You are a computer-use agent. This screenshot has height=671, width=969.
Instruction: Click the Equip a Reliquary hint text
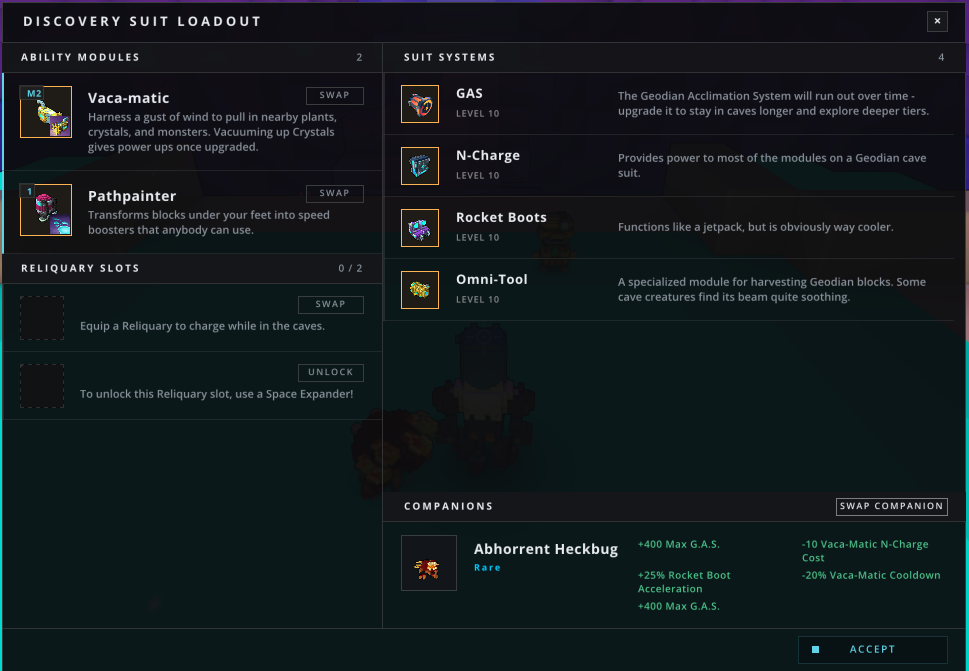202,326
